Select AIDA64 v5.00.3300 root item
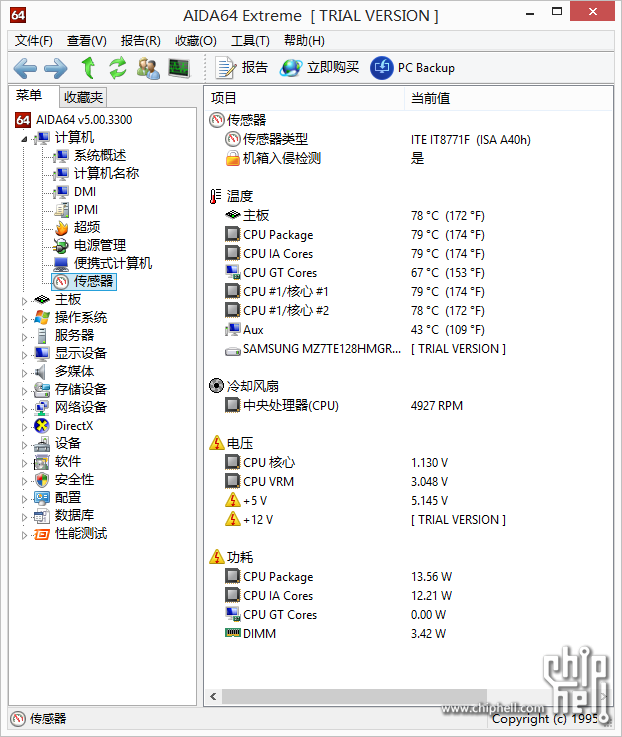 (x=74, y=120)
